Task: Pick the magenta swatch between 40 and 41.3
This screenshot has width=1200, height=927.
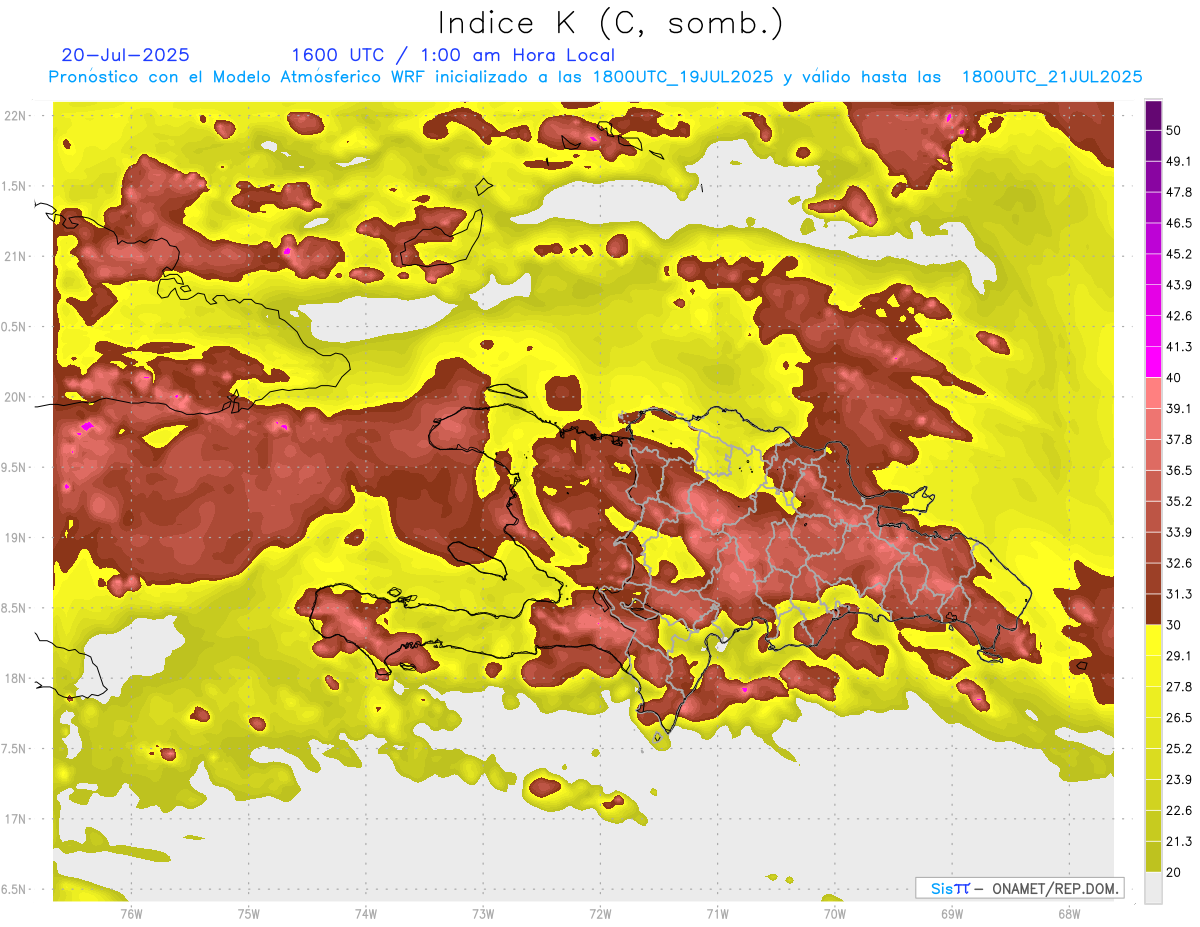Action: pos(1153,362)
